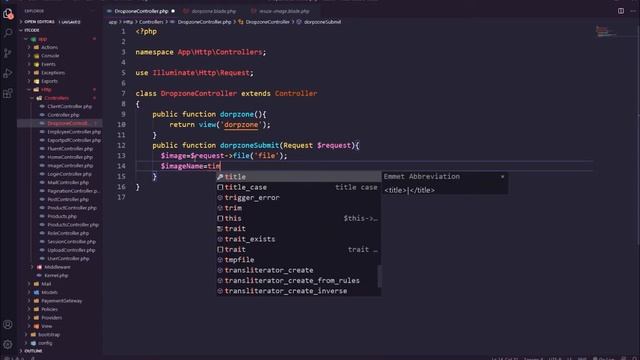Select the transliterator_create suggestion

[x=298, y=270]
